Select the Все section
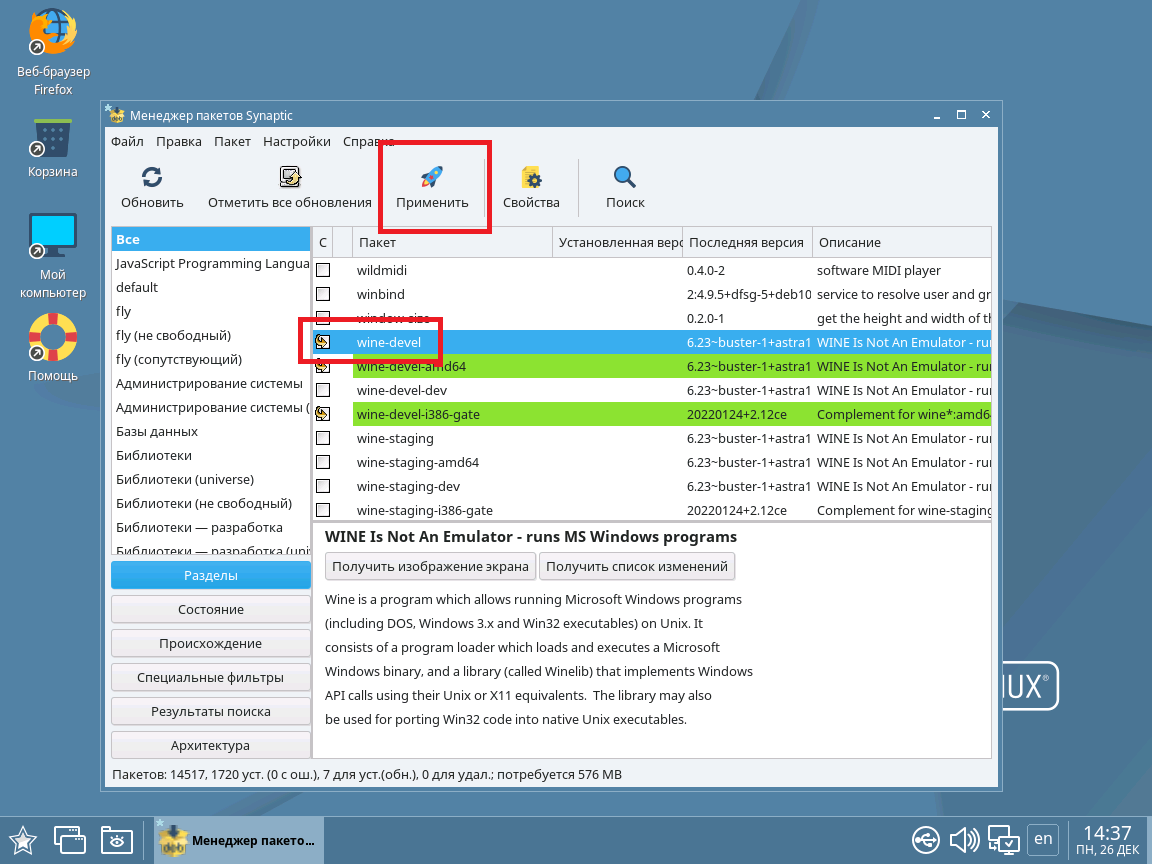This screenshot has width=1152, height=864. pyautogui.click(x=211, y=240)
